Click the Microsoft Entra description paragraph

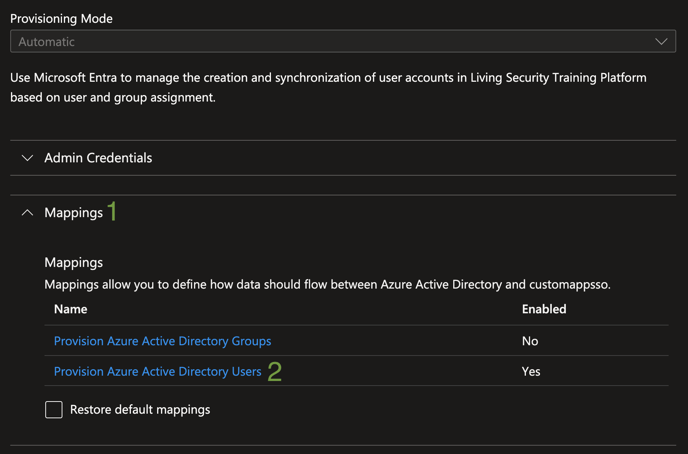[328, 87]
